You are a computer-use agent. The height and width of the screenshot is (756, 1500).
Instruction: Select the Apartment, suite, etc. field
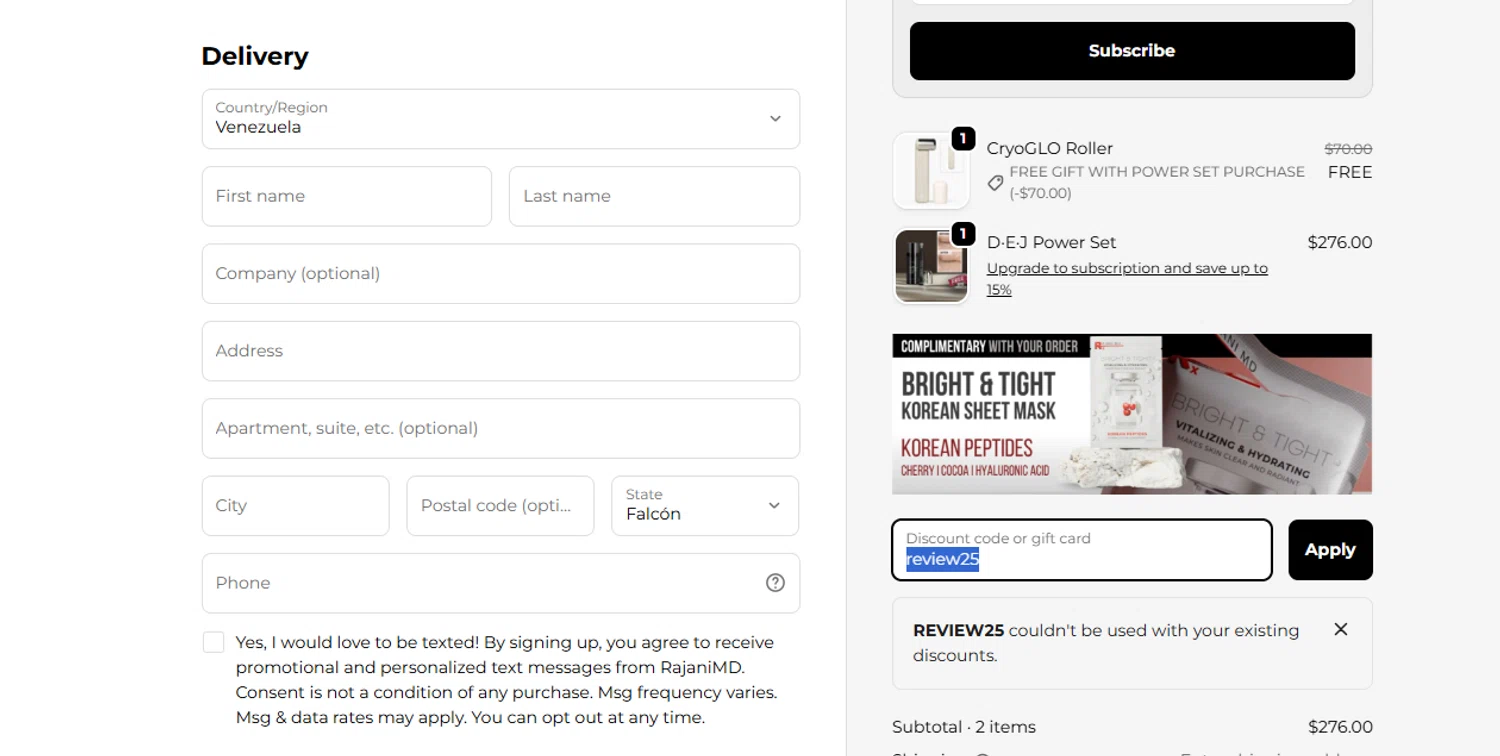(501, 428)
